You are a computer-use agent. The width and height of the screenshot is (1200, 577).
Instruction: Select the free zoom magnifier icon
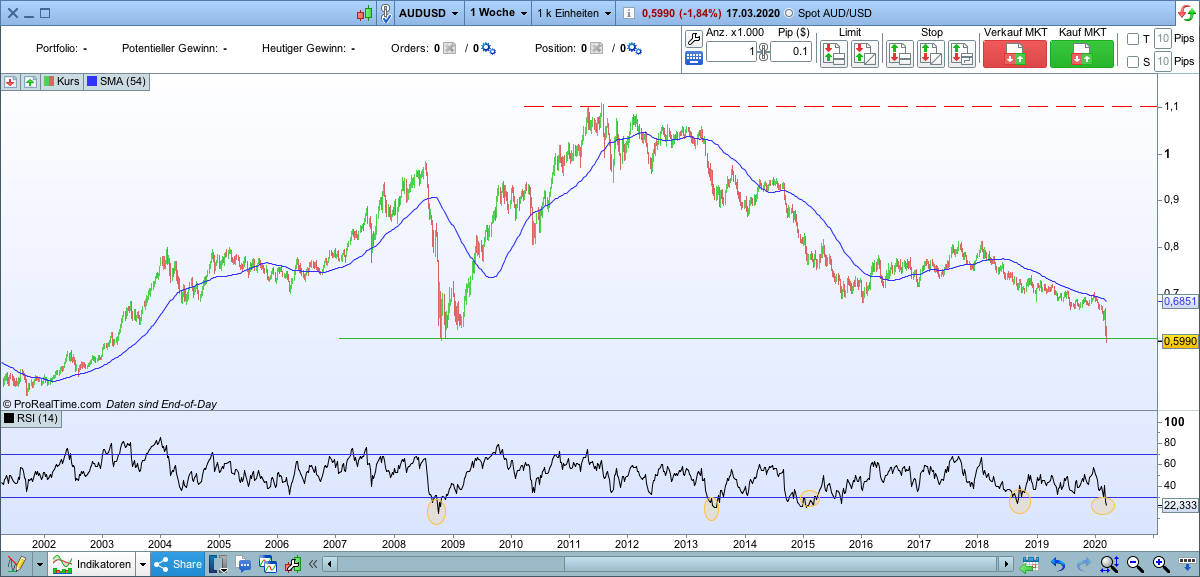(x=1108, y=563)
